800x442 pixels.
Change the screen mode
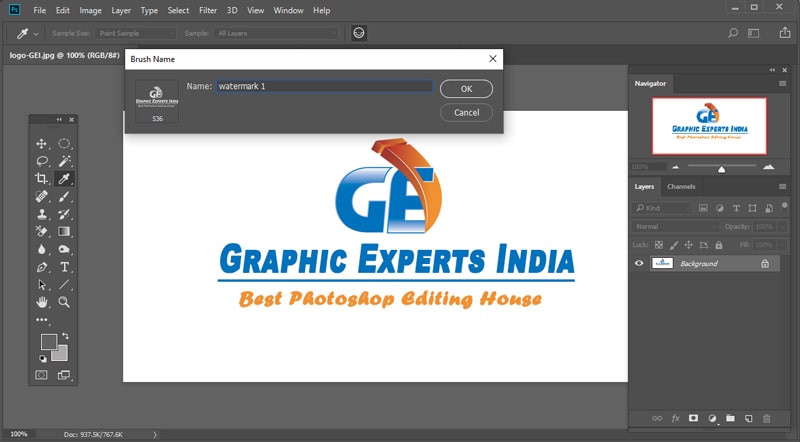[x=64, y=375]
